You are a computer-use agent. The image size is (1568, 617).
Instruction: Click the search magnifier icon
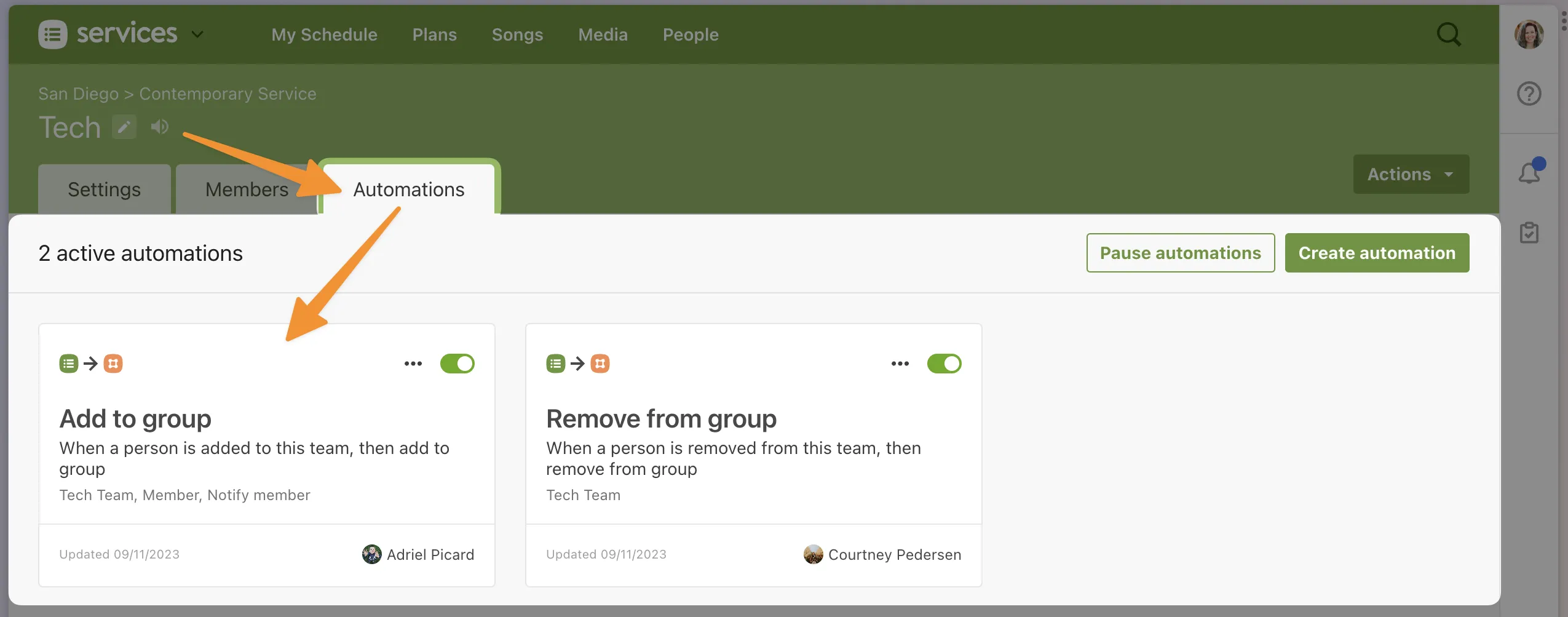pyautogui.click(x=1448, y=34)
